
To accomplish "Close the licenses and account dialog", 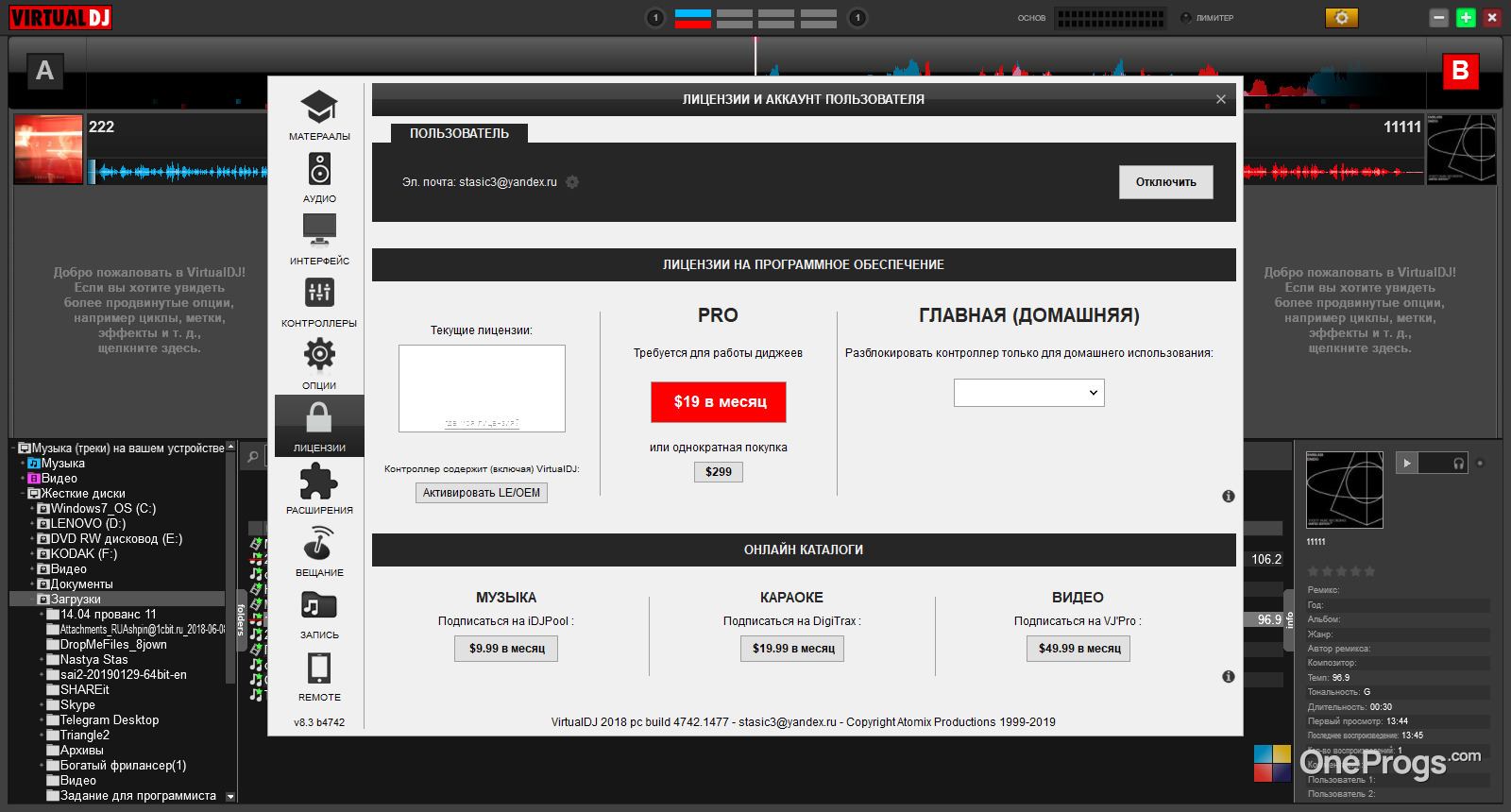I will point(1221,99).
